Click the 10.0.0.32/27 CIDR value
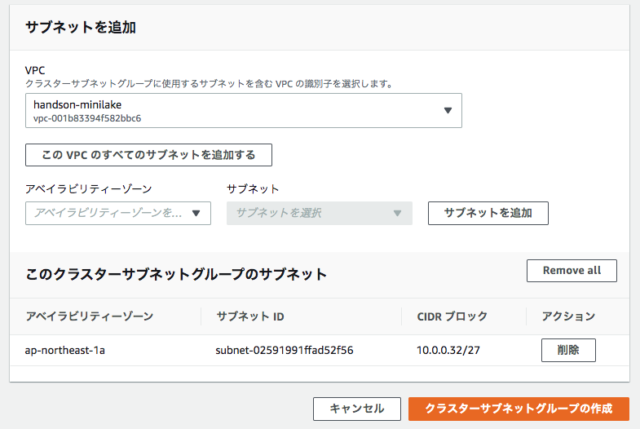The height and width of the screenshot is (429, 640). (448, 350)
